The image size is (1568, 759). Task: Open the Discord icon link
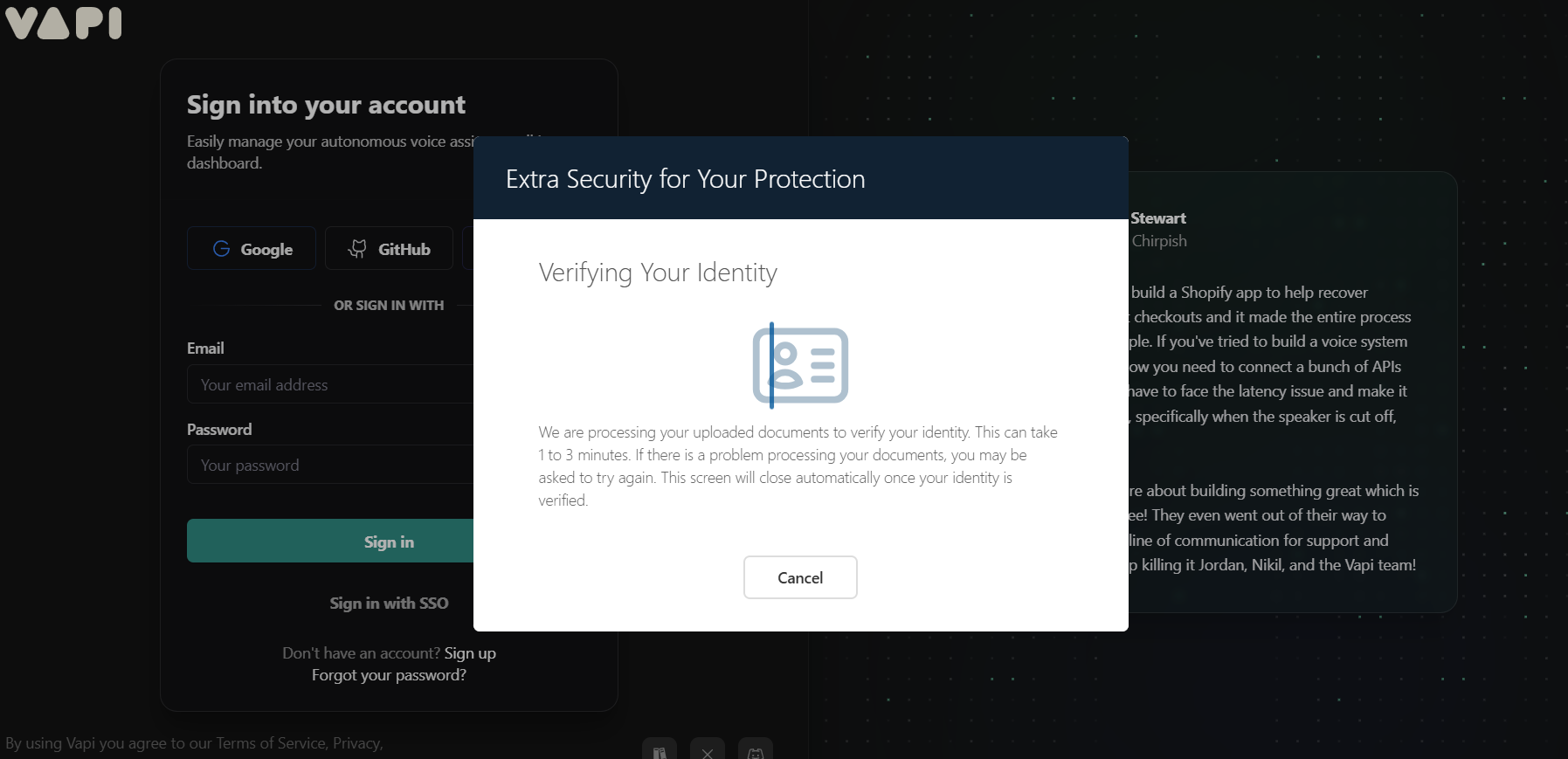pyautogui.click(x=756, y=752)
